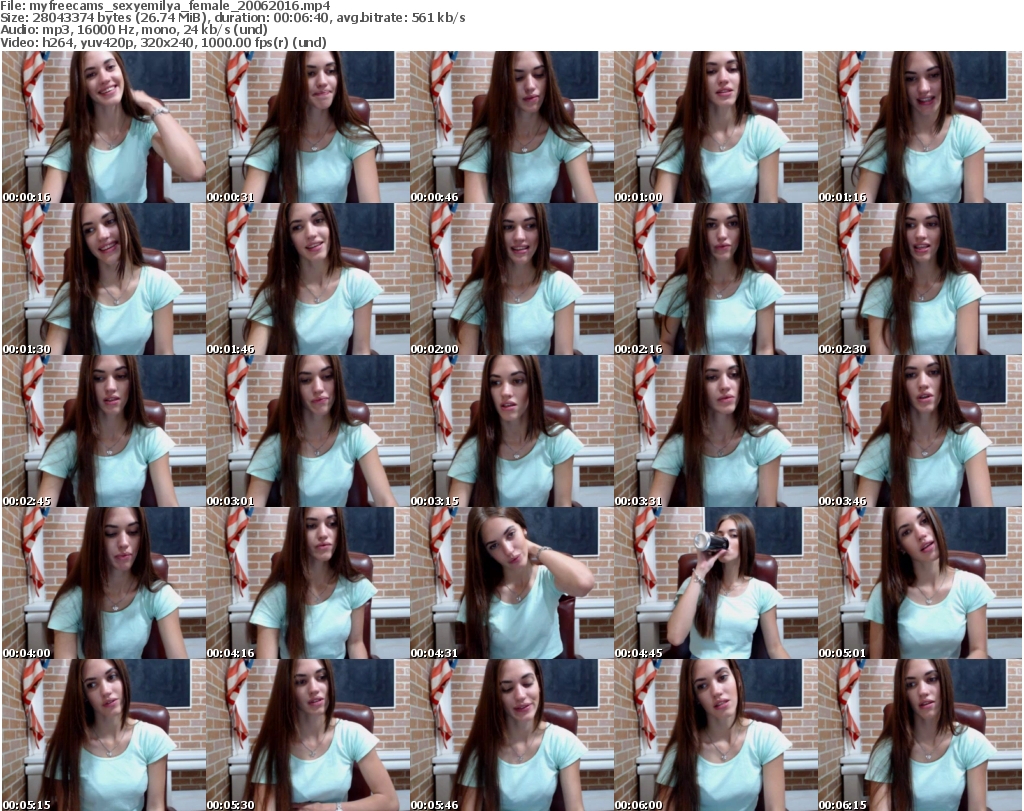Image resolution: width=1024 pixels, height=811 pixels.
Task: Choose the 00:04:00 video frame
Action: [x=104, y=583]
